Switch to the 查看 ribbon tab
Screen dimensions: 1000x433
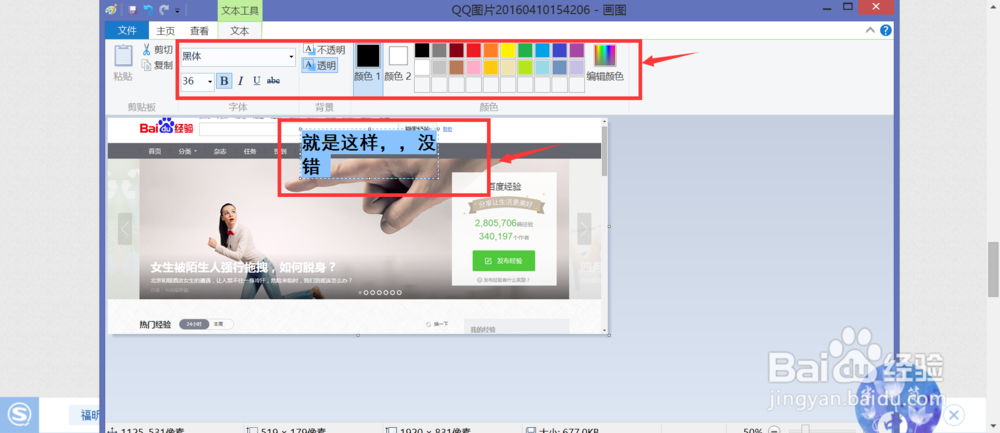(x=199, y=31)
